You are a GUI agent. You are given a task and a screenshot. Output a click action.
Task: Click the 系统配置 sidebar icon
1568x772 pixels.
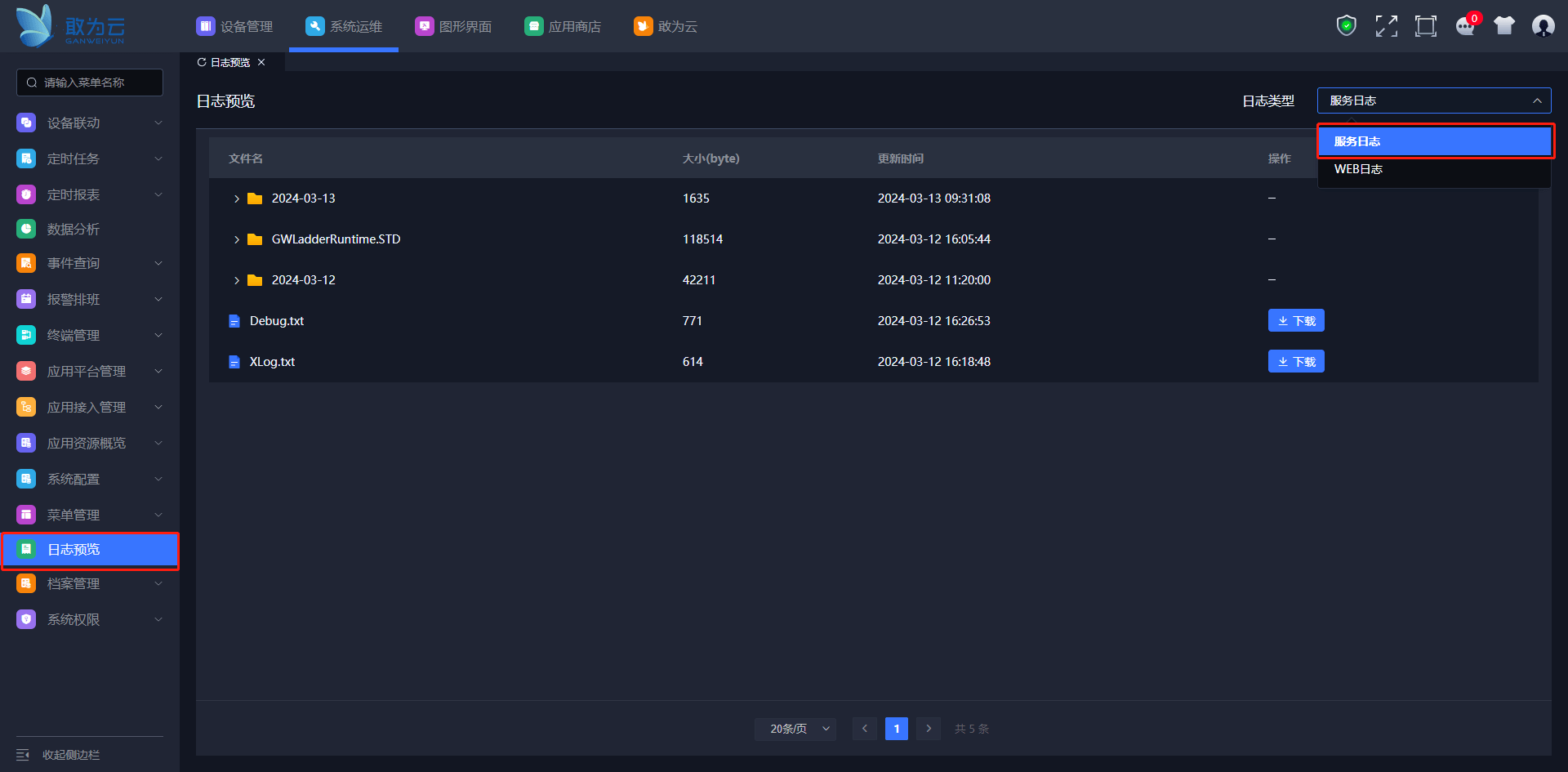pos(26,479)
